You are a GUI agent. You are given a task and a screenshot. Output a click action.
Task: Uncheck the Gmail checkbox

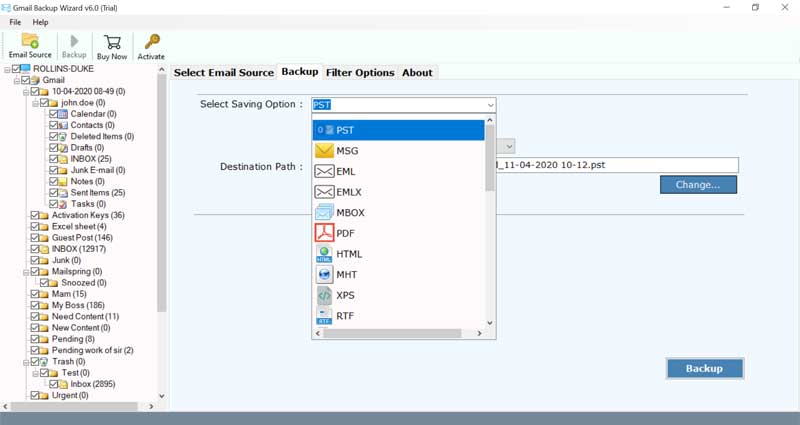pos(25,80)
